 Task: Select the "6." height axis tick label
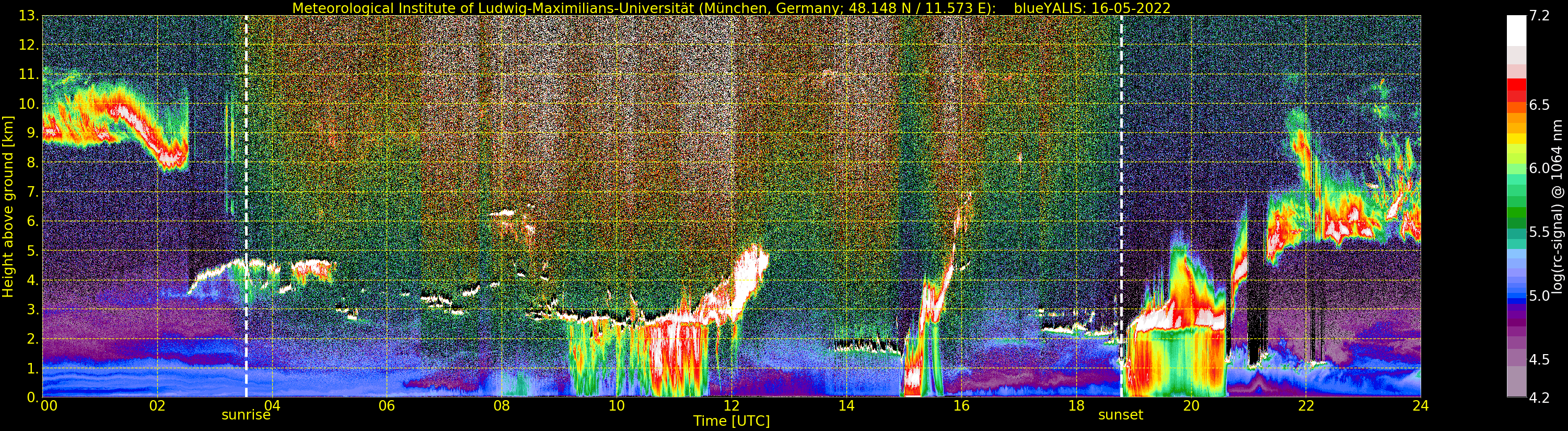(x=32, y=221)
